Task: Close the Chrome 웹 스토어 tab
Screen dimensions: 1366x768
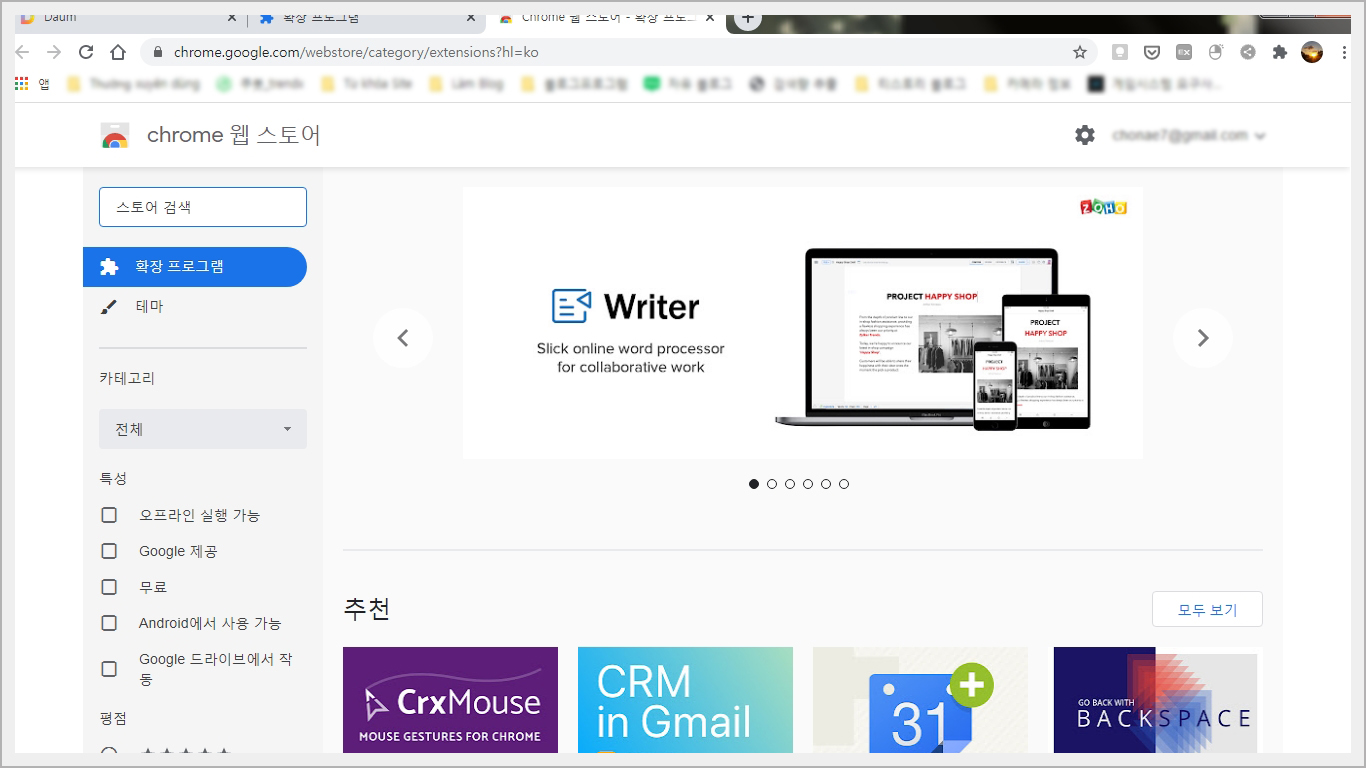Action: (x=710, y=18)
